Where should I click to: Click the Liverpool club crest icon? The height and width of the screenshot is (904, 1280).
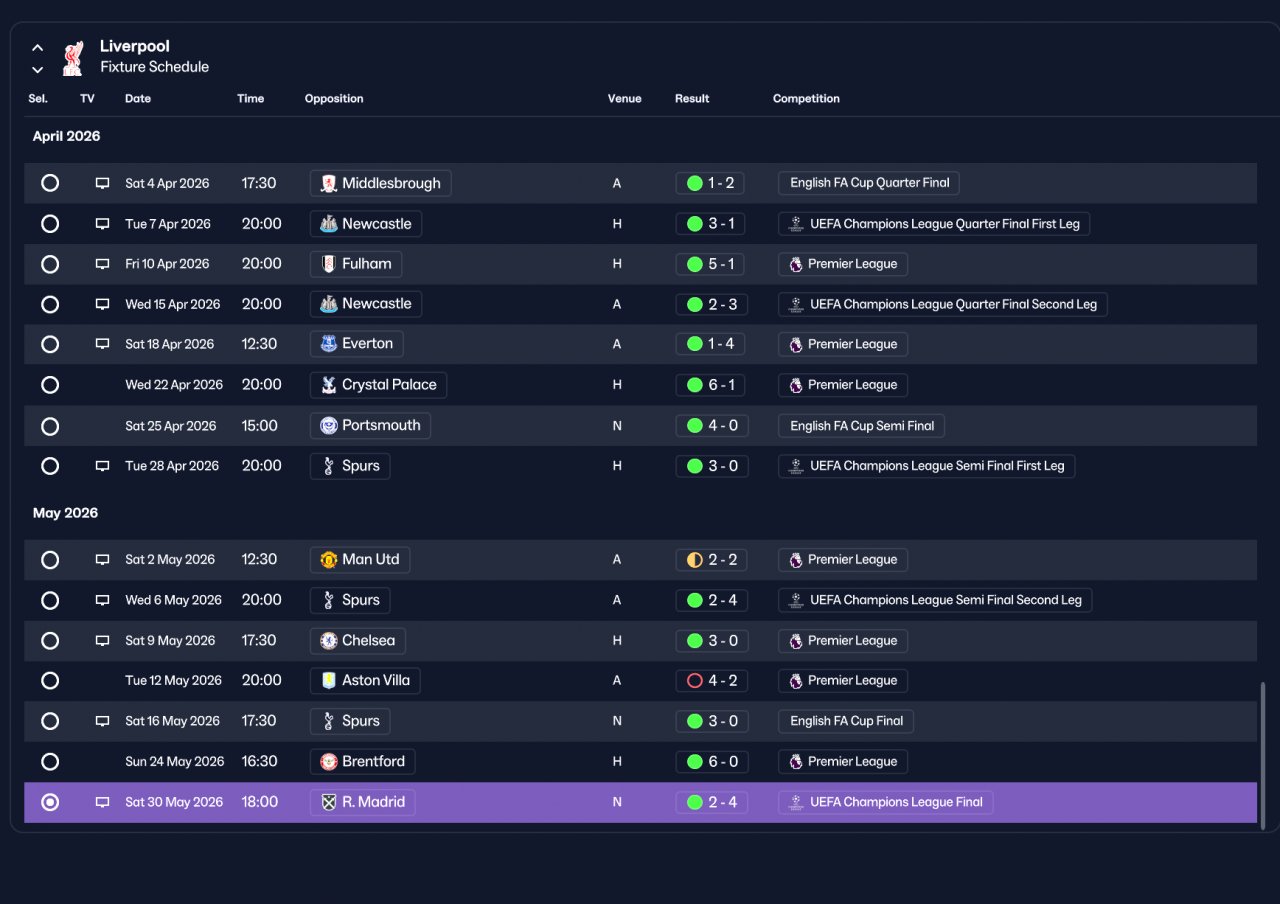(72, 58)
